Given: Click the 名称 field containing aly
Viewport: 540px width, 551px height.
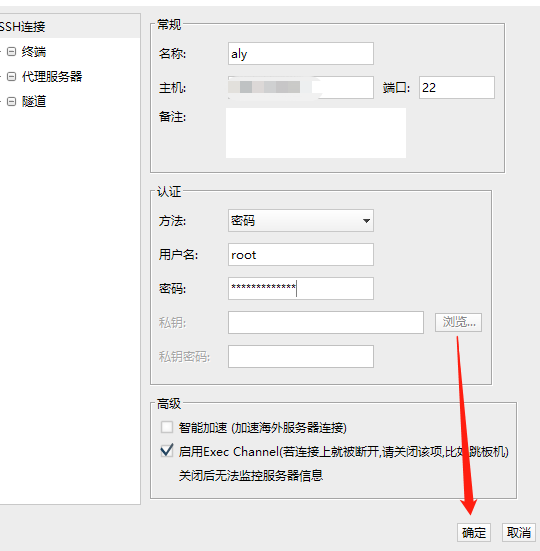Looking at the screenshot, I should [301, 54].
